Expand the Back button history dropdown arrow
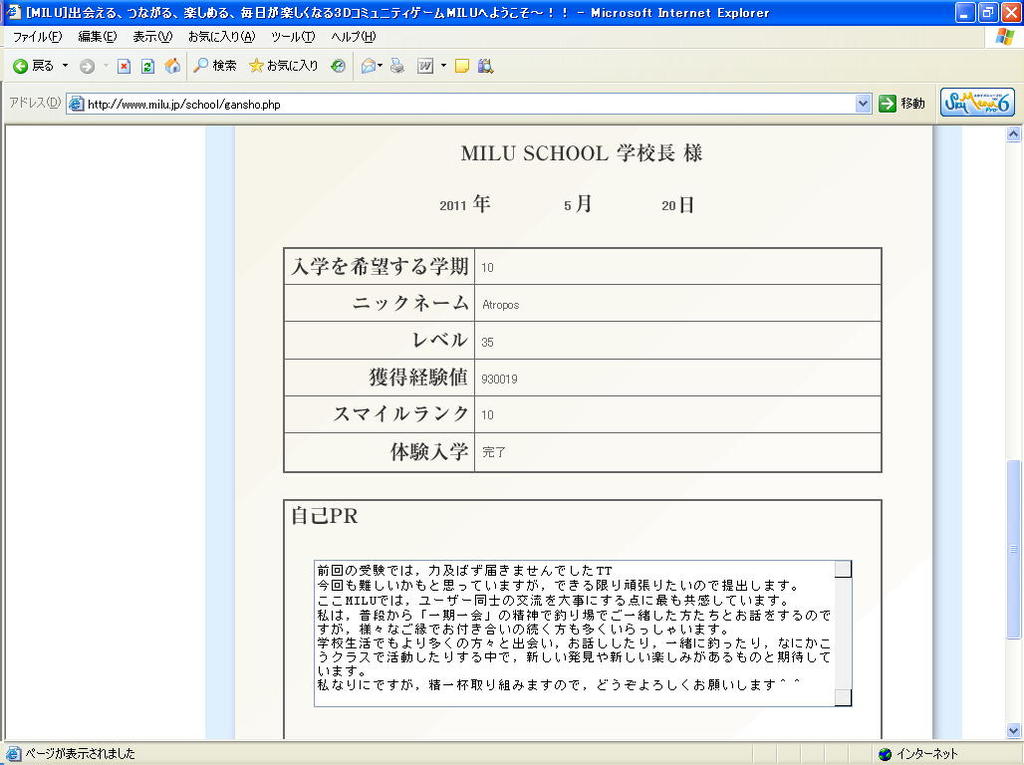 coord(65,66)
